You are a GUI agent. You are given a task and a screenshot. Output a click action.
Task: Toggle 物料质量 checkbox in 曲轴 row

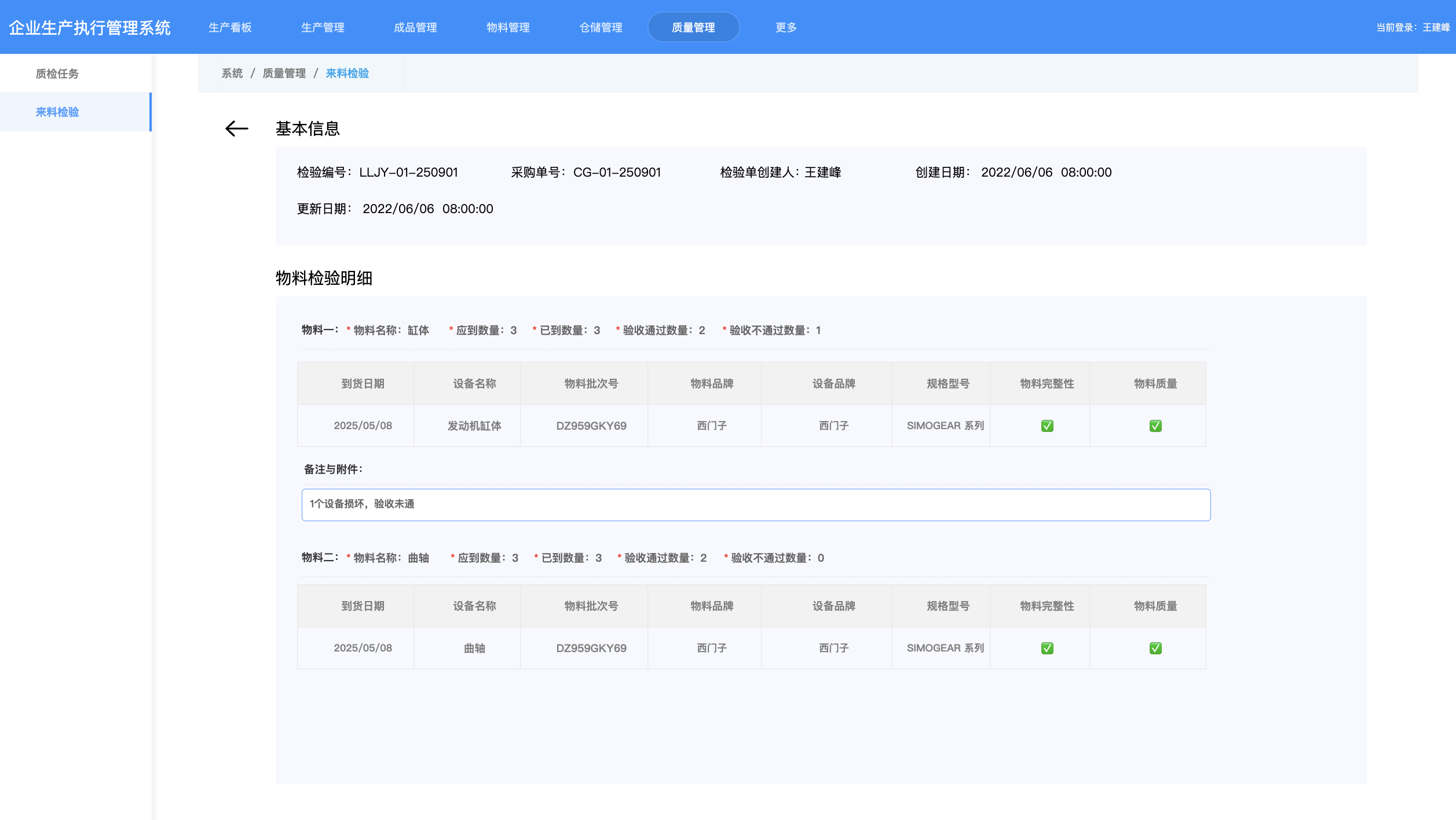pyautogui.click(x=1155, y=648)
